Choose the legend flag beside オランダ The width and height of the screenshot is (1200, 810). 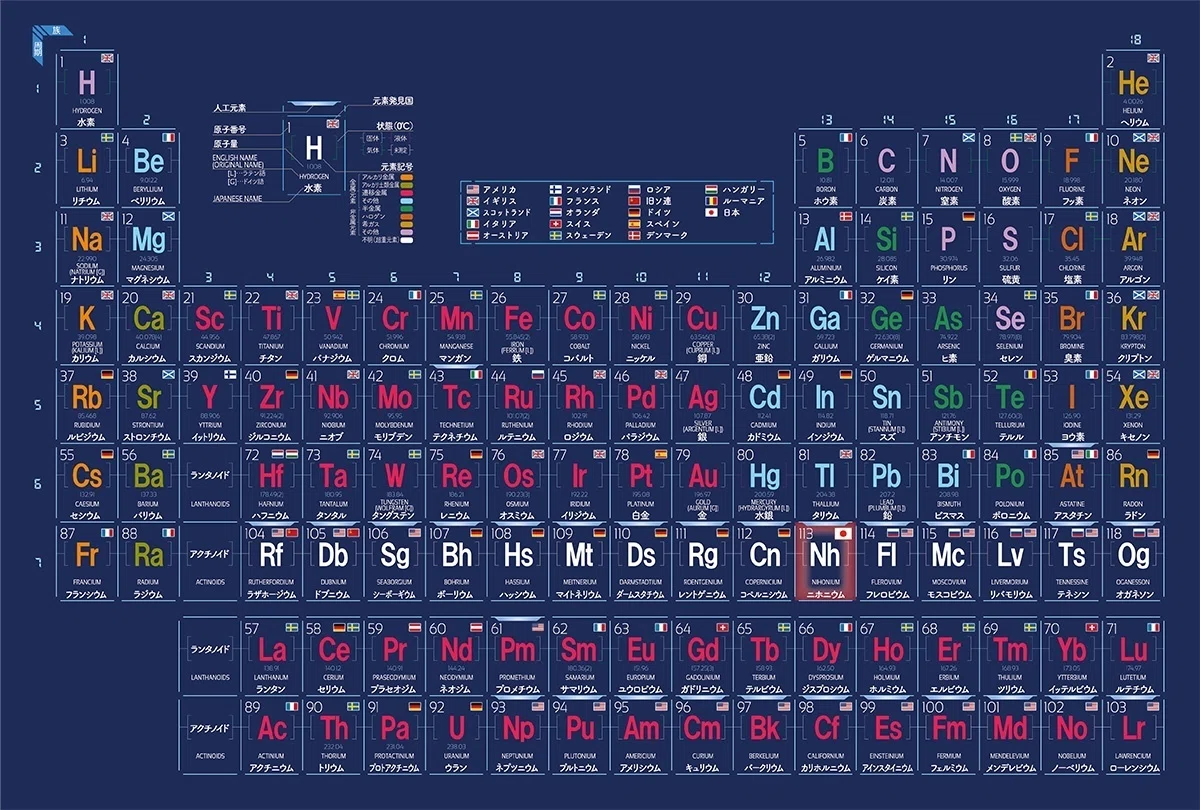point(556,212)
